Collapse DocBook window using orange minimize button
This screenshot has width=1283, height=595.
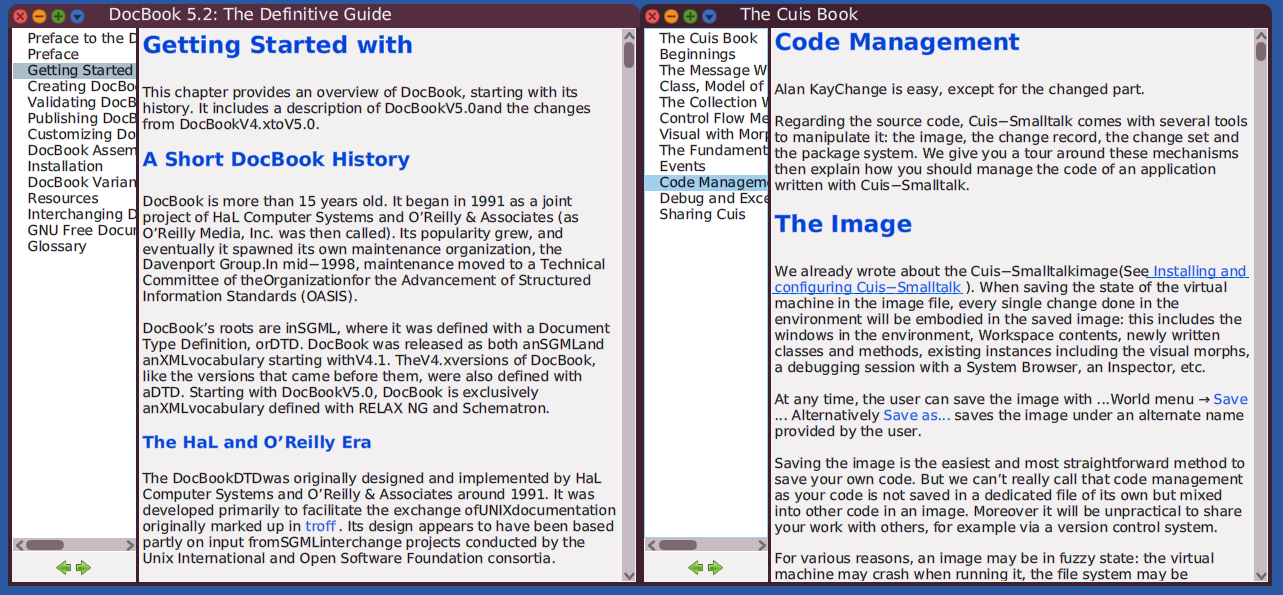tap(39, 16)
